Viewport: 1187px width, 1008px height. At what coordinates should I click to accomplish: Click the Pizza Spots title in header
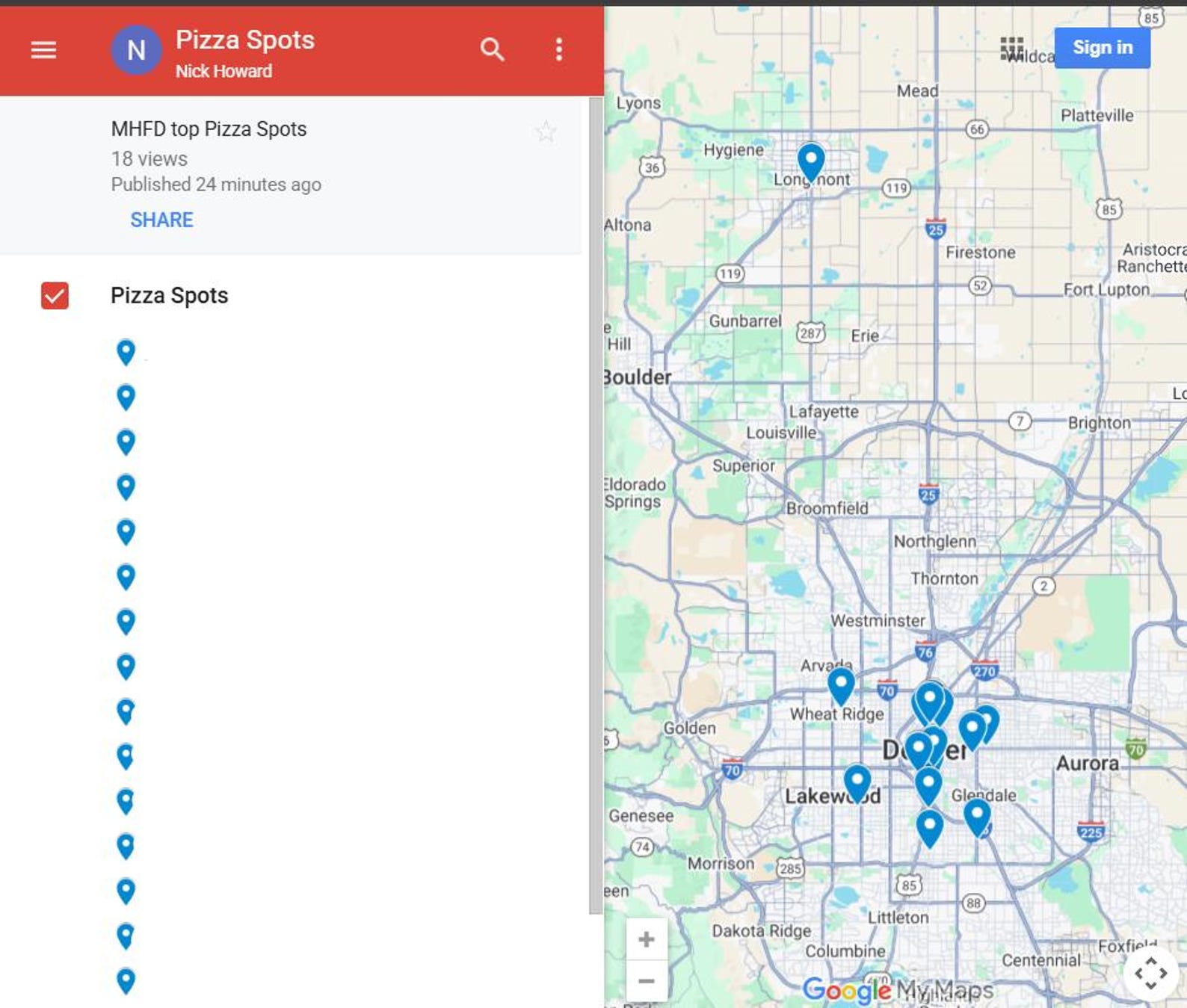pyautogui.click(x=245, y=40)
